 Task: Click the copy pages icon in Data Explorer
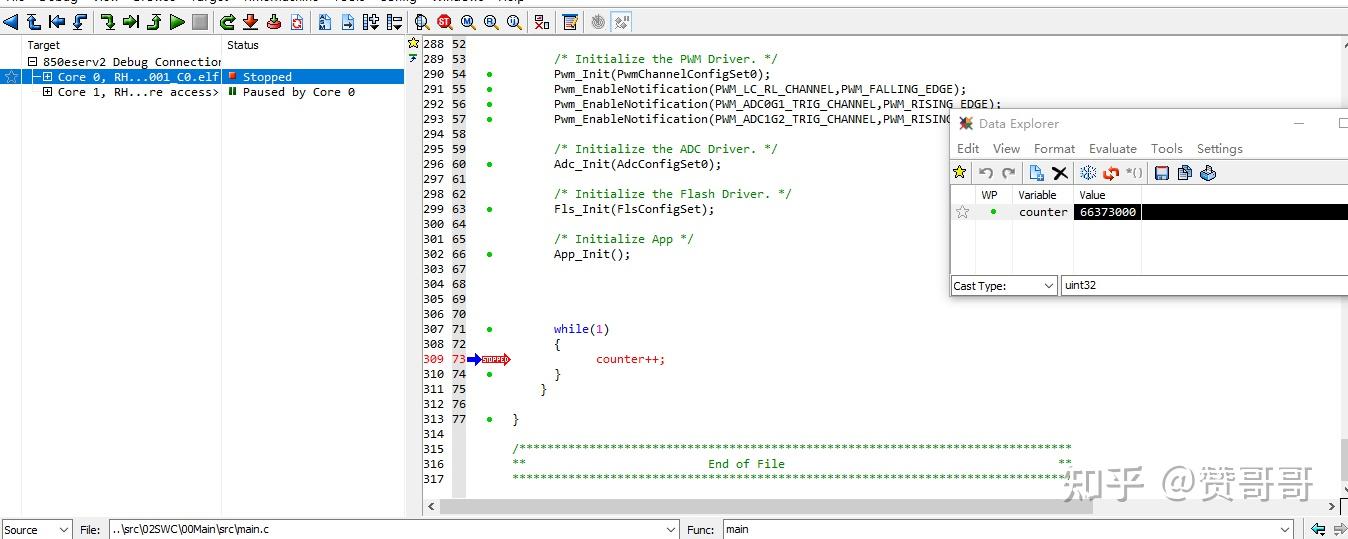click(1185, 173)
